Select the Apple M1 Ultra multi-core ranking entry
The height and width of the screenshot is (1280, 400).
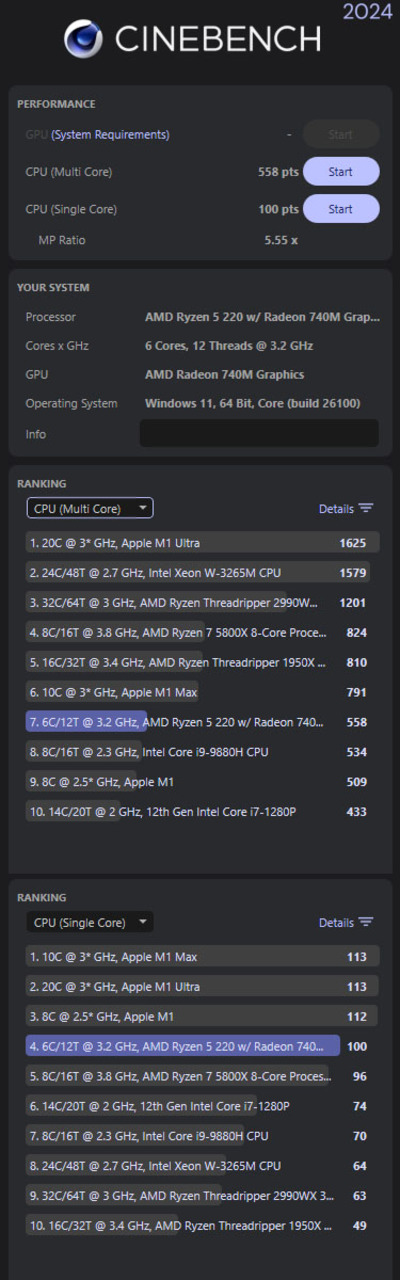point(203,543)
